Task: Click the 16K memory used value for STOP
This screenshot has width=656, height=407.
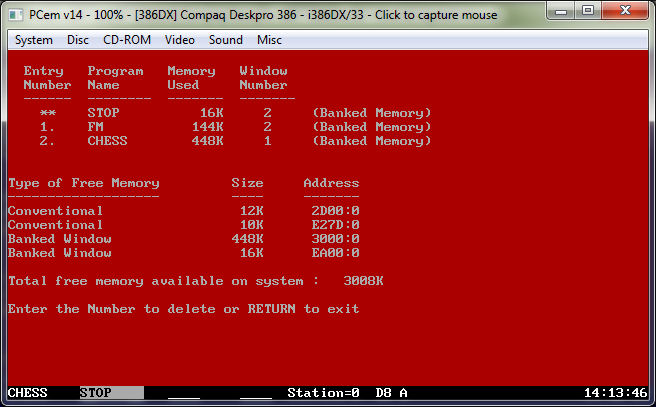Action: click(212, 113)
